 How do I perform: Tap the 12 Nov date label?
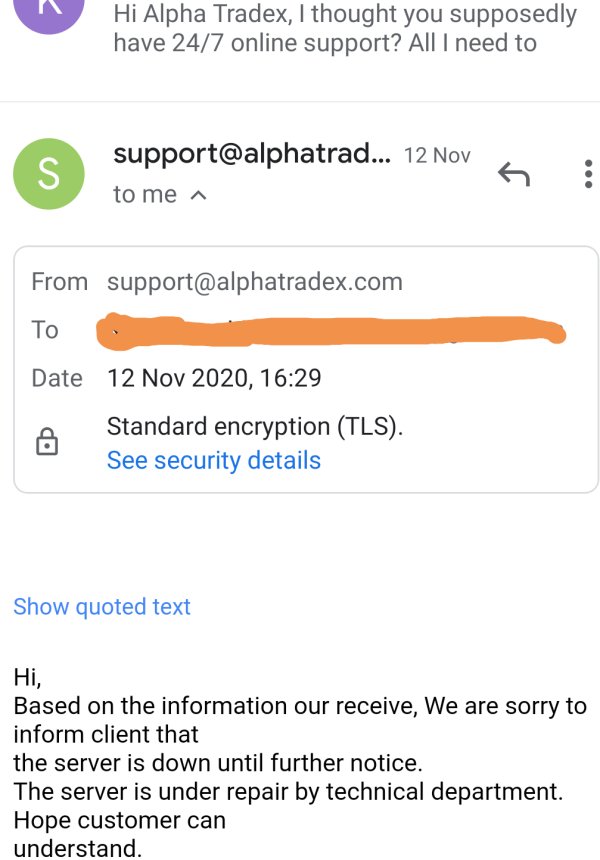point(437,155)
